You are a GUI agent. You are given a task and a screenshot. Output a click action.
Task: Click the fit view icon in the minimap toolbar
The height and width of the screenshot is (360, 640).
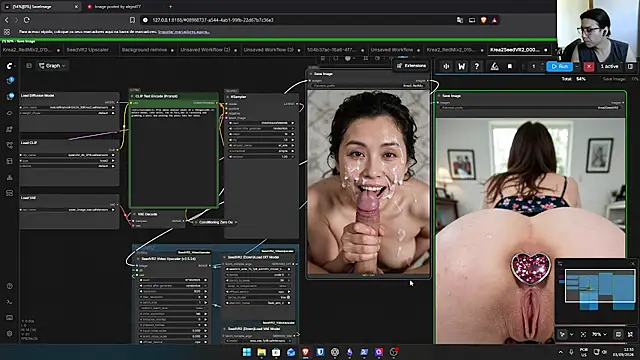(x=583, y=334)
